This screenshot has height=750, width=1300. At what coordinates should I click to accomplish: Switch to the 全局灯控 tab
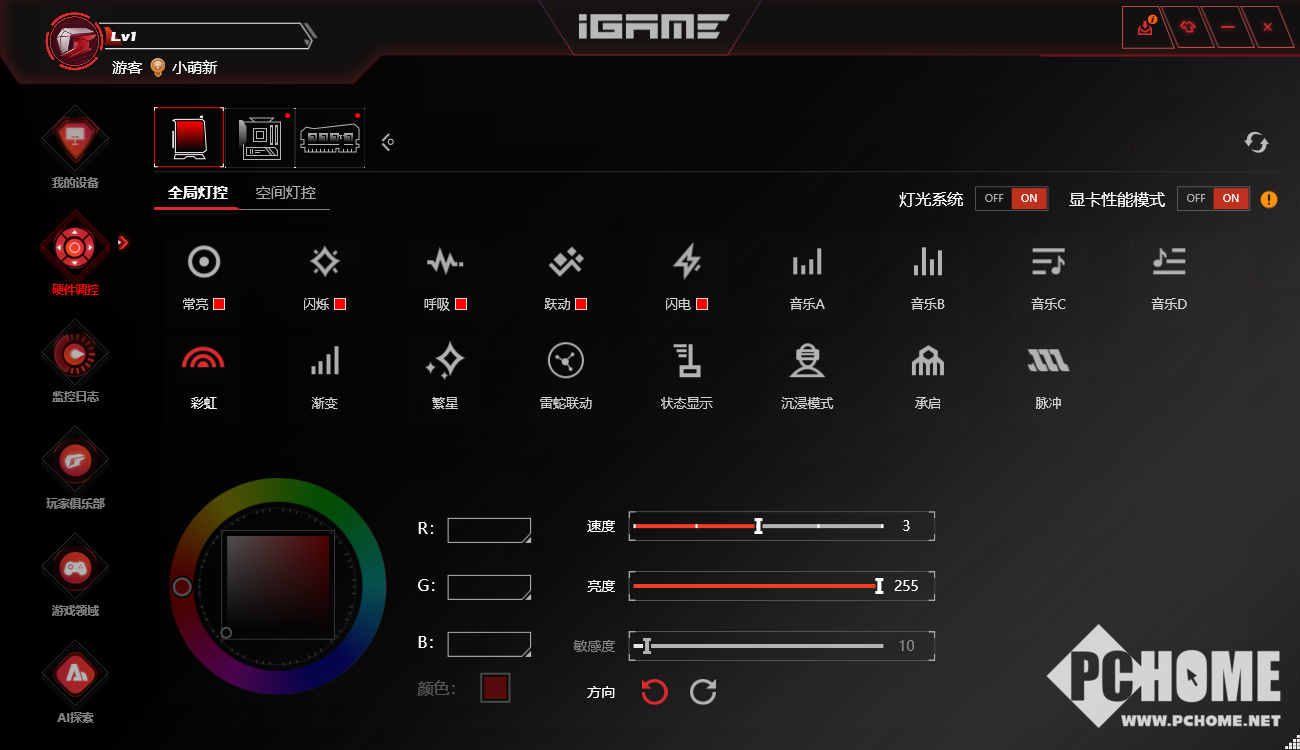tap(198, 192)
